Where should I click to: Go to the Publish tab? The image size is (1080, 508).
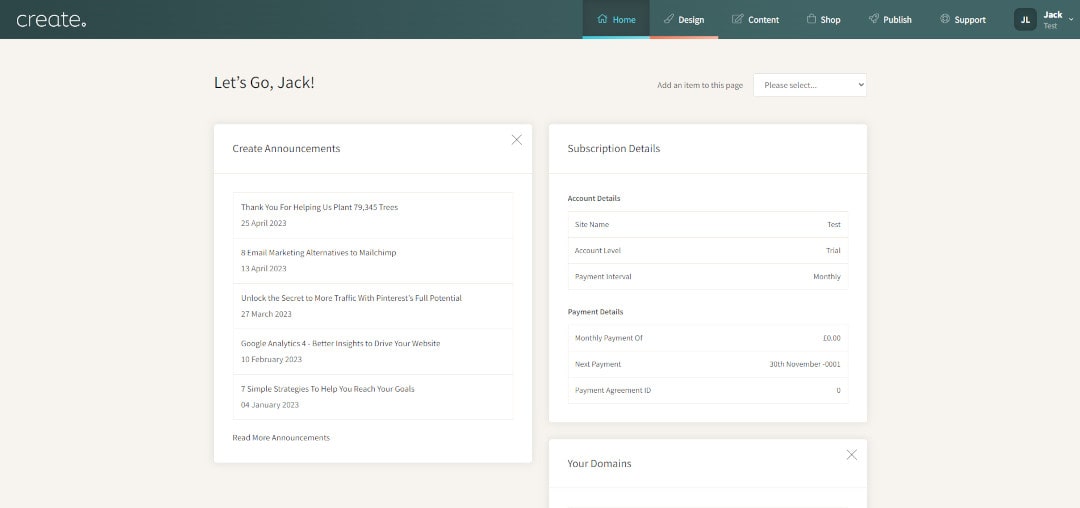pos(890,19)
